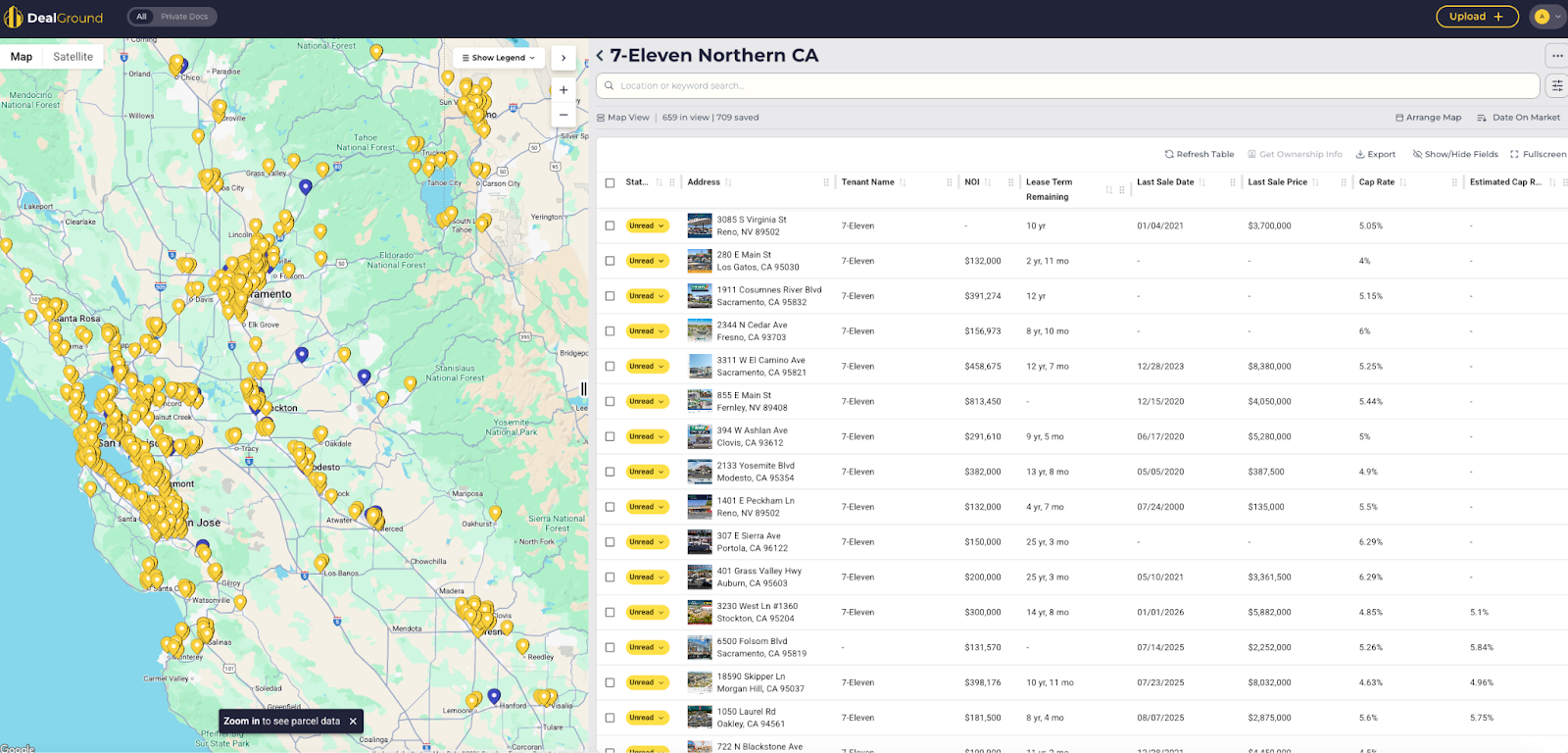1568x753 pixels.
Task: Open the filter sliders icon beside search
Action: 1557,86
